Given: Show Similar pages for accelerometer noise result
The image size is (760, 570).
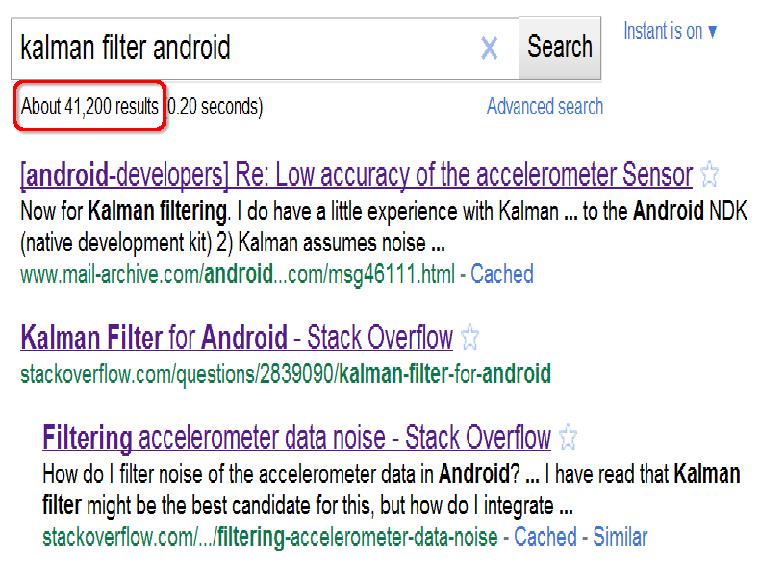Looking at the screenshot, I should [620, 537].
